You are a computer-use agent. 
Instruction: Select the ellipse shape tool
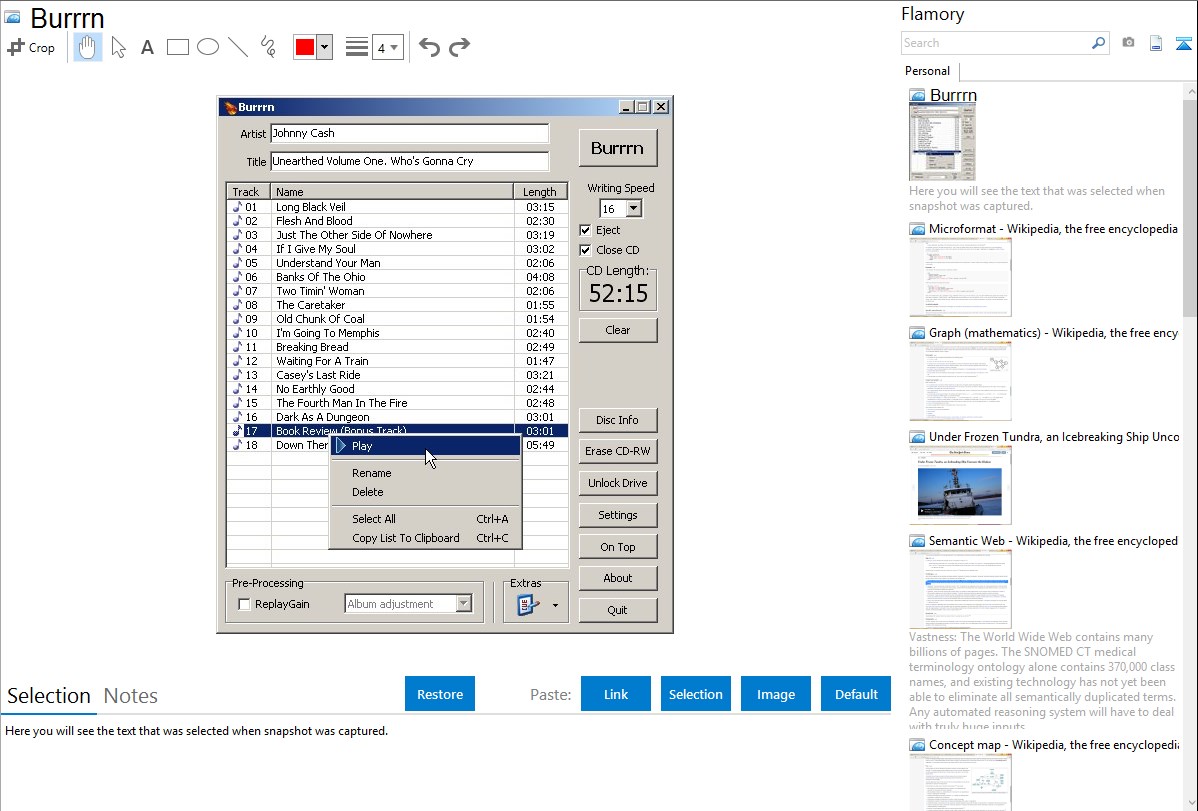(x=208, y=47)
